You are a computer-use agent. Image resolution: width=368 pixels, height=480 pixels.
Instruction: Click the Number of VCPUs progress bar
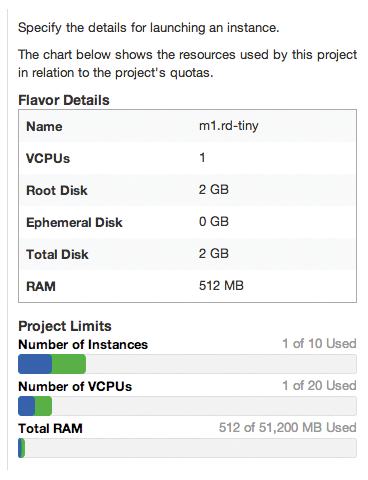(187, 406)
